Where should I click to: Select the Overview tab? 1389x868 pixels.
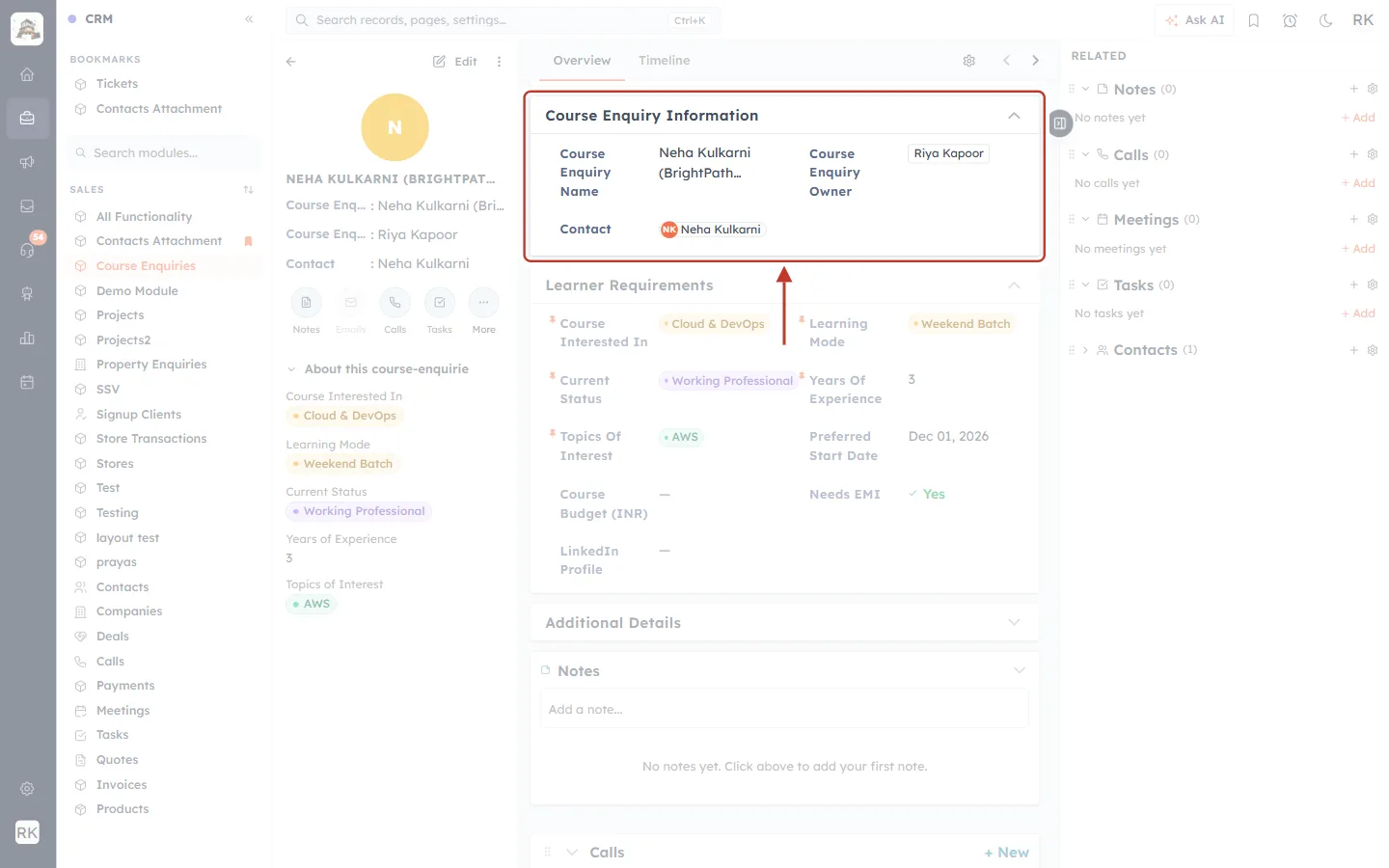click(582, 61)
